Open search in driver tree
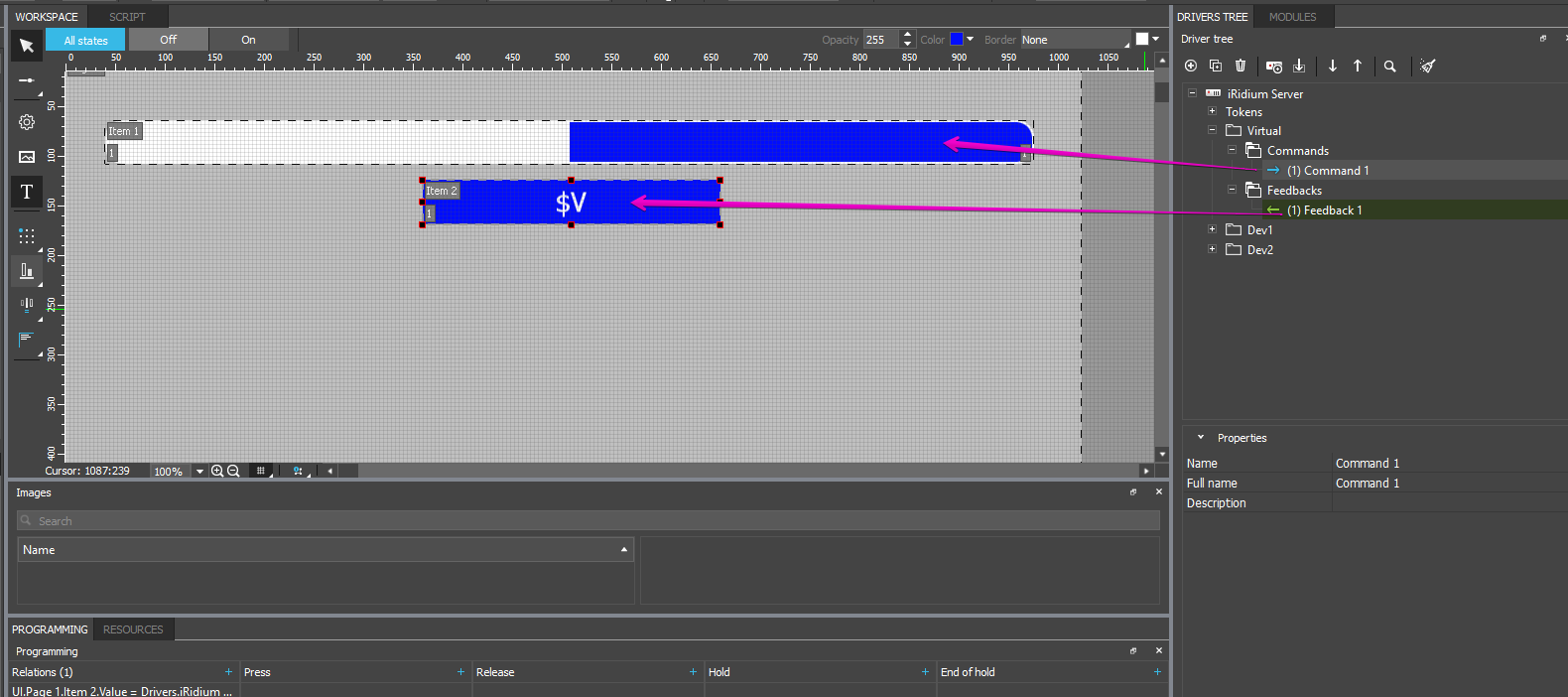 [1390, 67]
